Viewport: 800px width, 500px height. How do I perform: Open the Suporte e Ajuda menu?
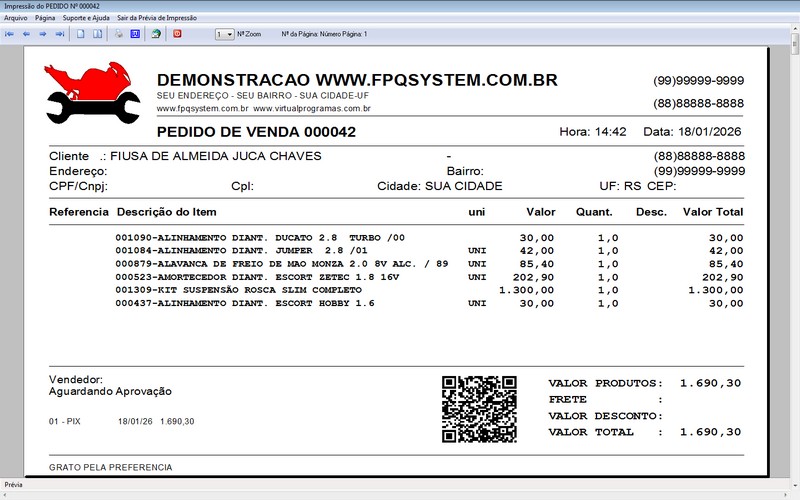[x=86, y=18]
